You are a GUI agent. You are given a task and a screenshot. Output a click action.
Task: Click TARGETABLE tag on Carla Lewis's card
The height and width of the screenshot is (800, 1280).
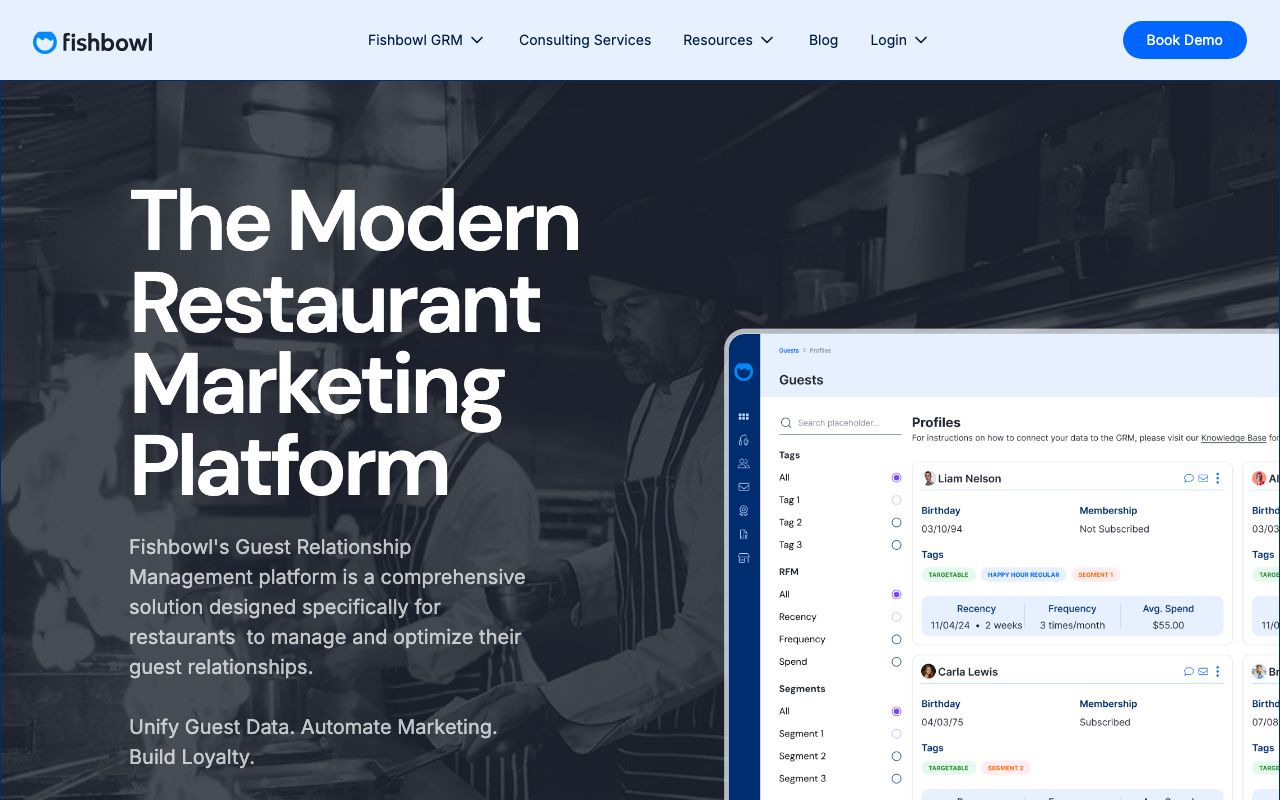948,768
